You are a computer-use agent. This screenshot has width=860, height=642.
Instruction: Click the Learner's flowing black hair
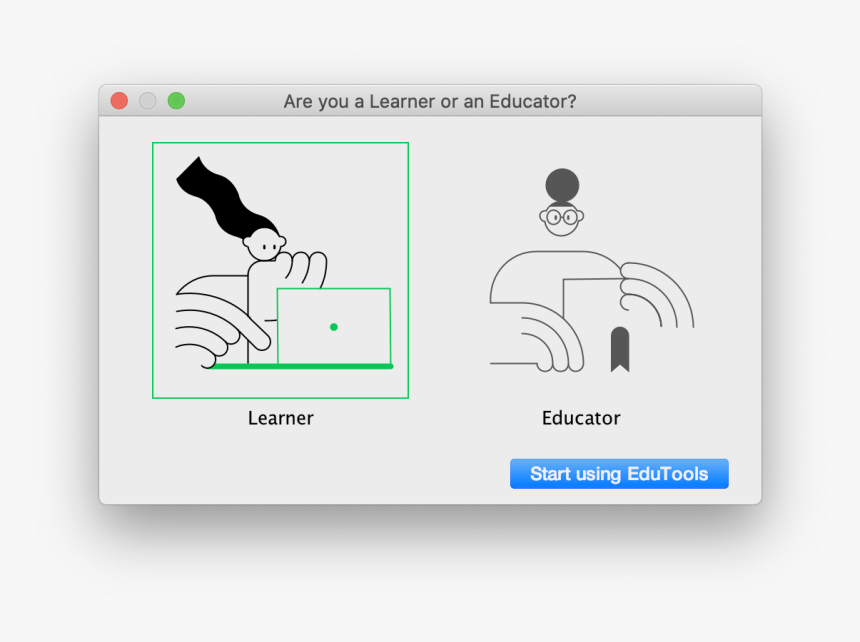[x=219, y=198]
